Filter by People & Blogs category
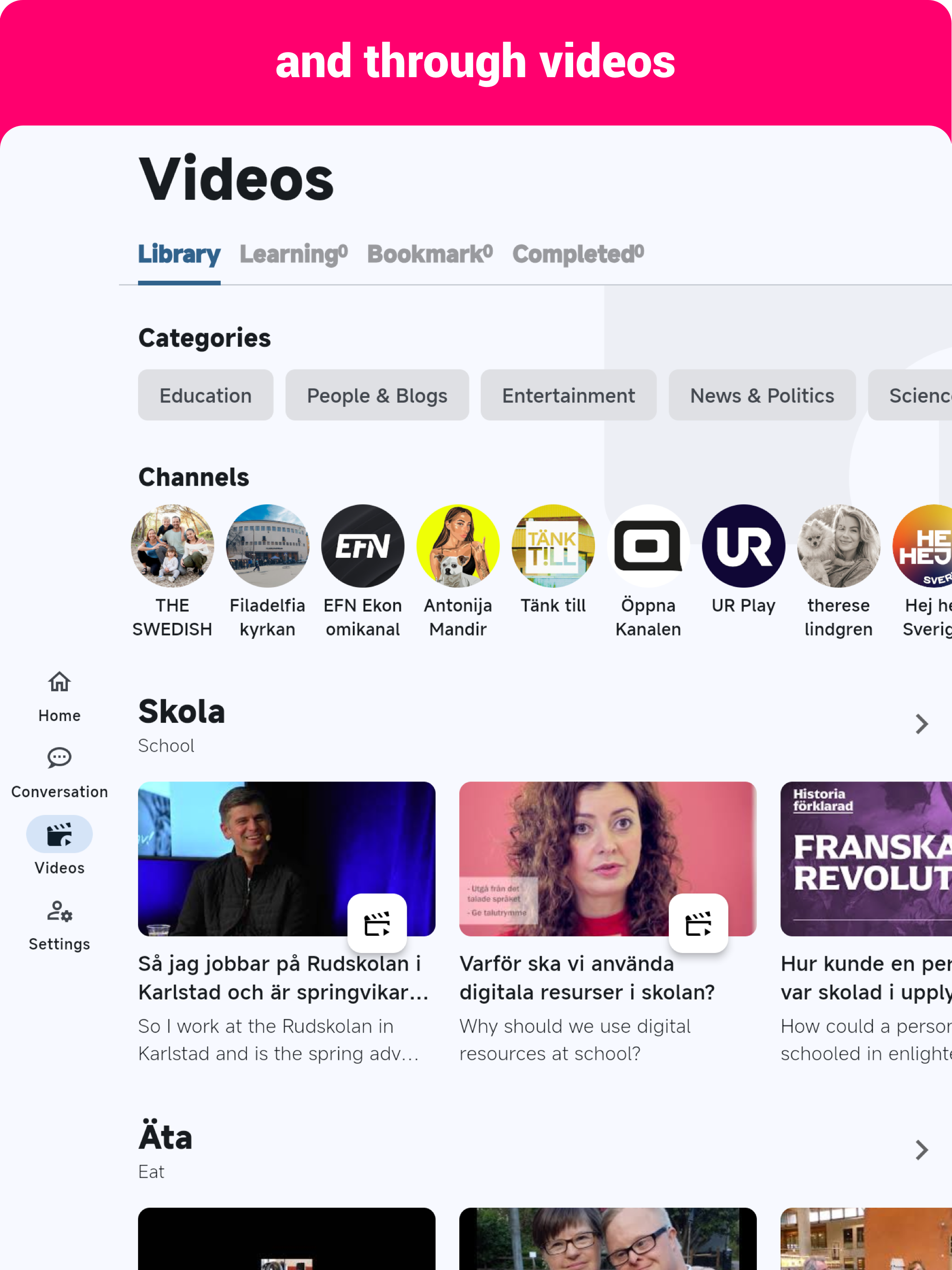Screen dimensions: 952x1270 377,395
